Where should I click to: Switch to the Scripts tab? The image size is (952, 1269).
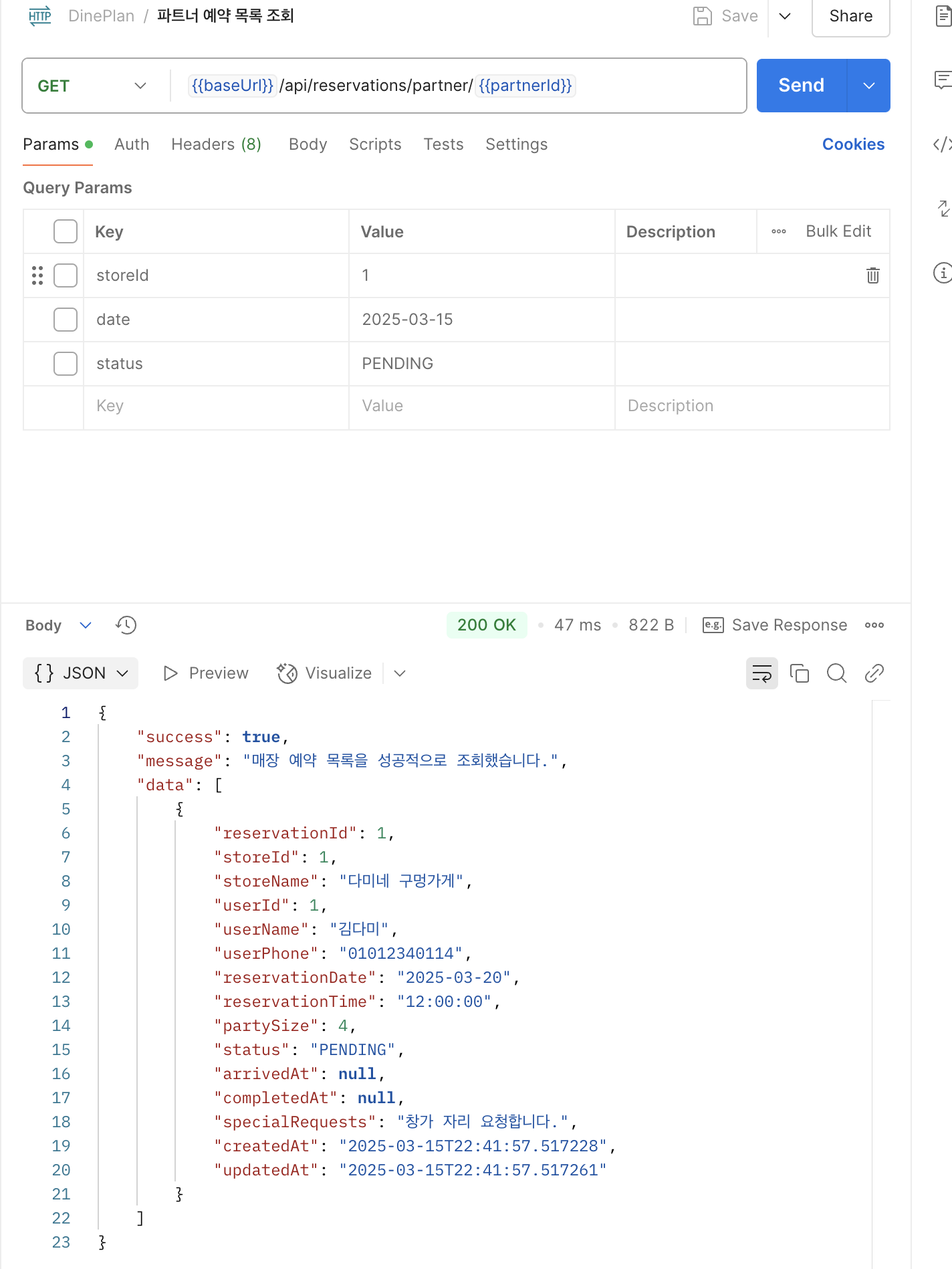pos(375,144)
